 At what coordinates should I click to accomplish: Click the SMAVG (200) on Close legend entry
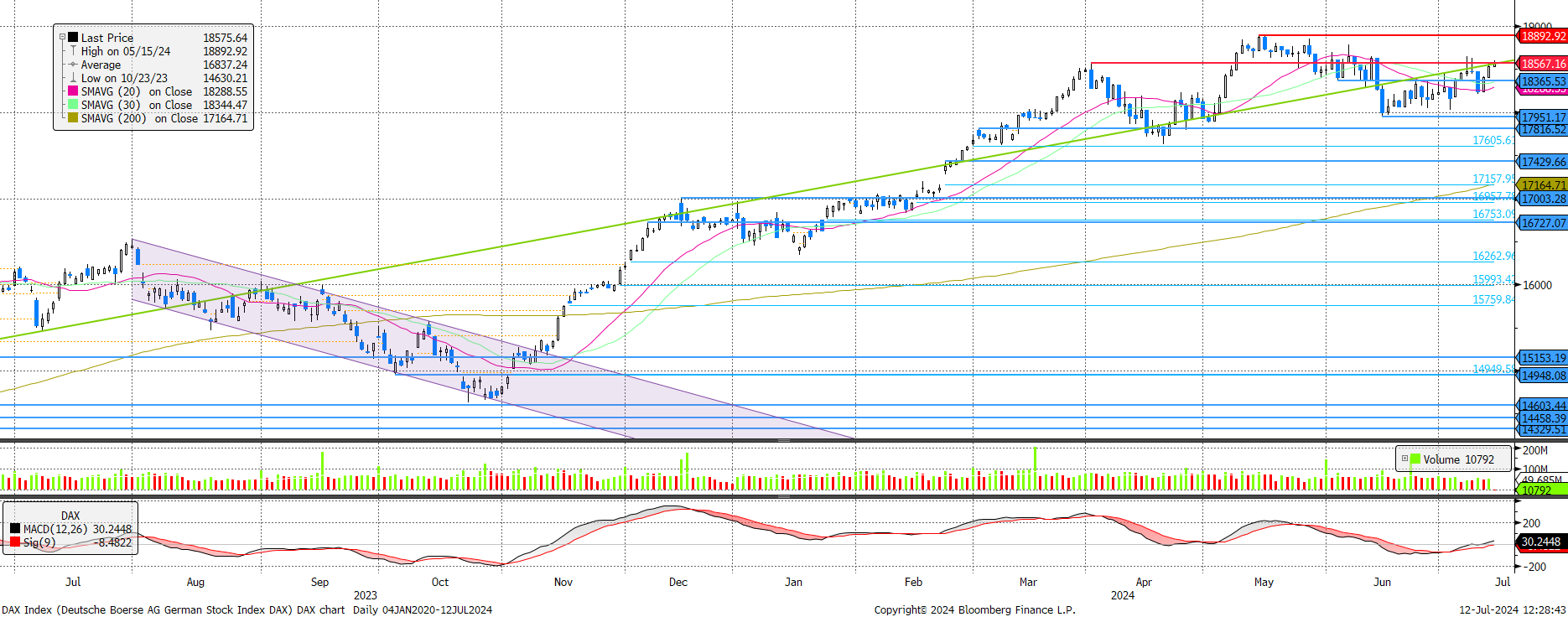point(138,118)
